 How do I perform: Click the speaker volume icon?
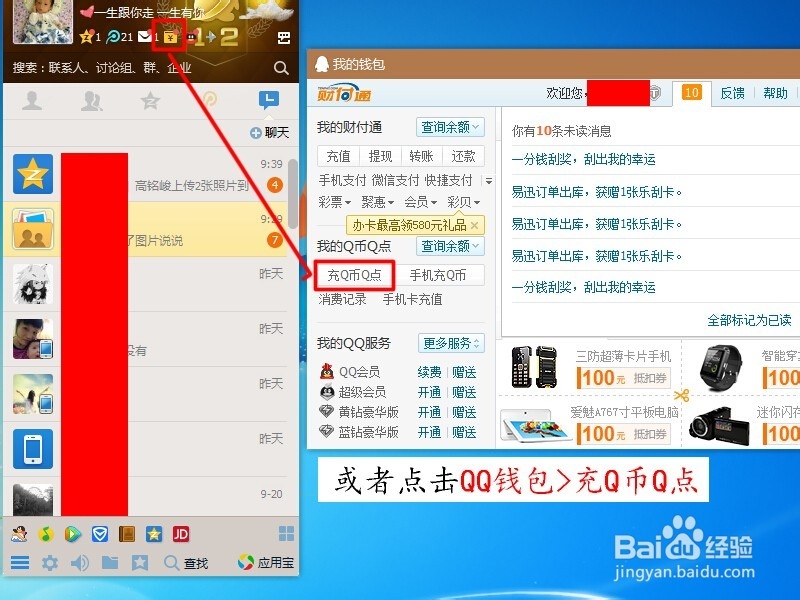[79, 561]
